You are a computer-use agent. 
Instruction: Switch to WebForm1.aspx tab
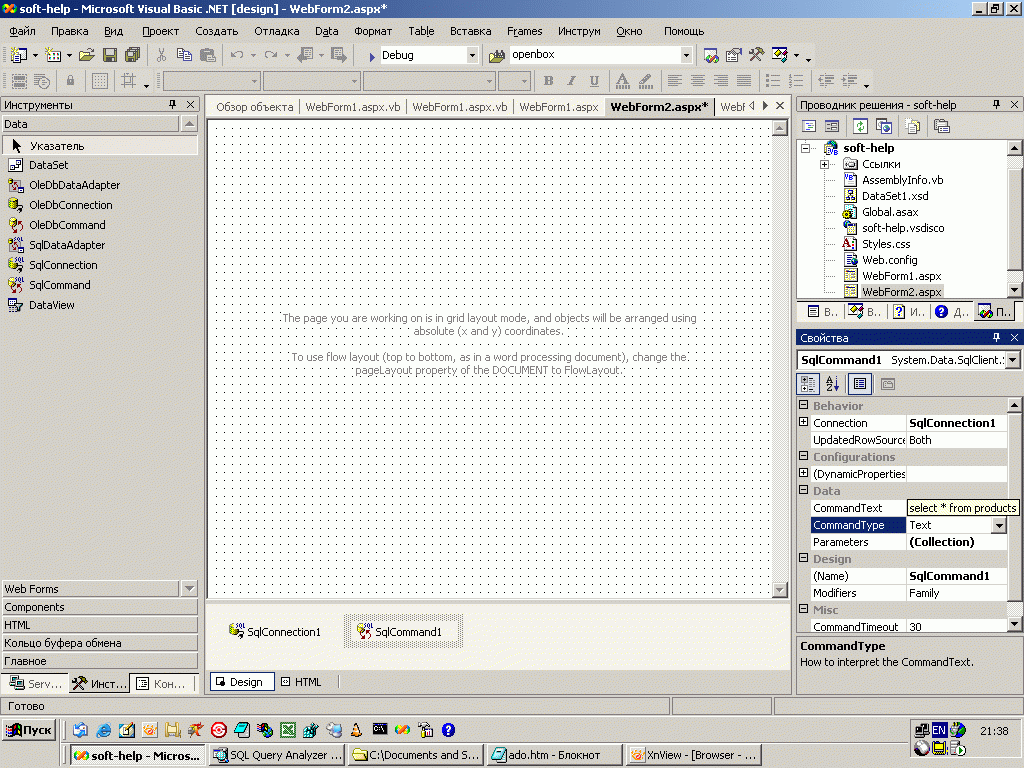click(558, 107)
